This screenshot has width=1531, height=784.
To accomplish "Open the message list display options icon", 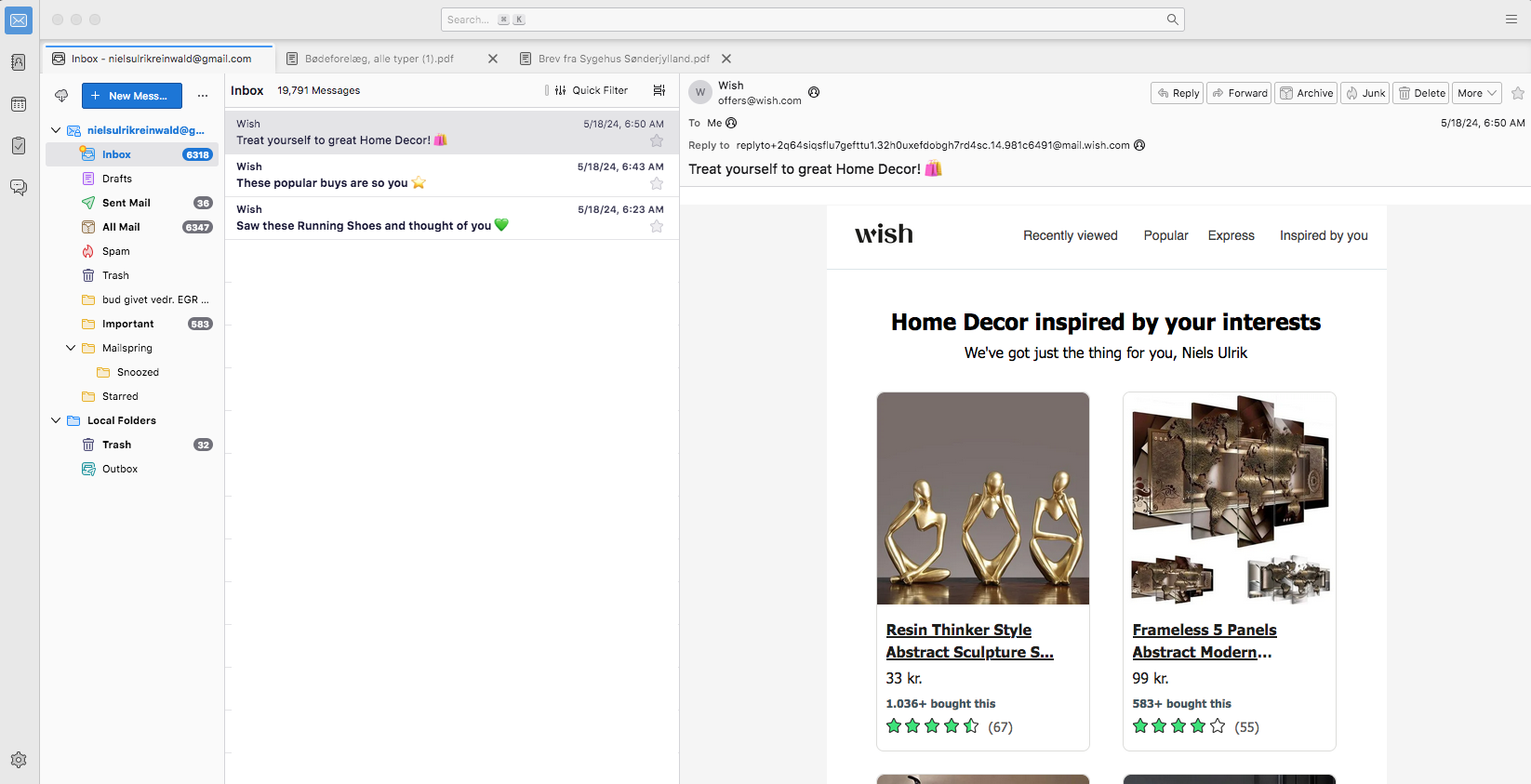I will coord(659,90).
